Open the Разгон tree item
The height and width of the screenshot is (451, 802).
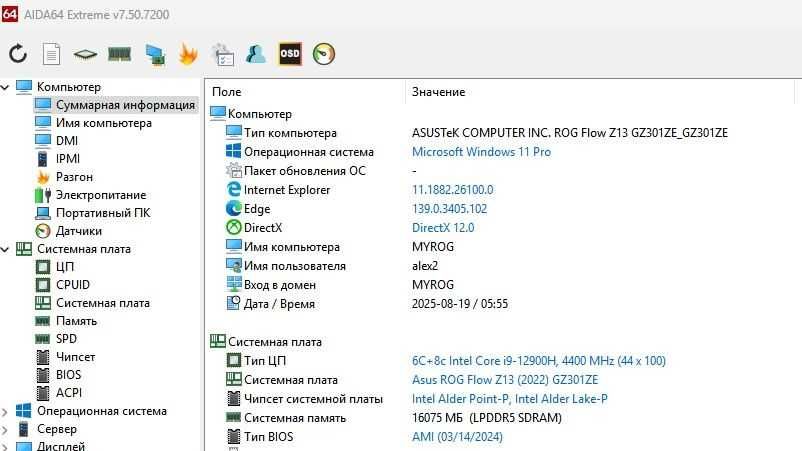tap(74, 177)
